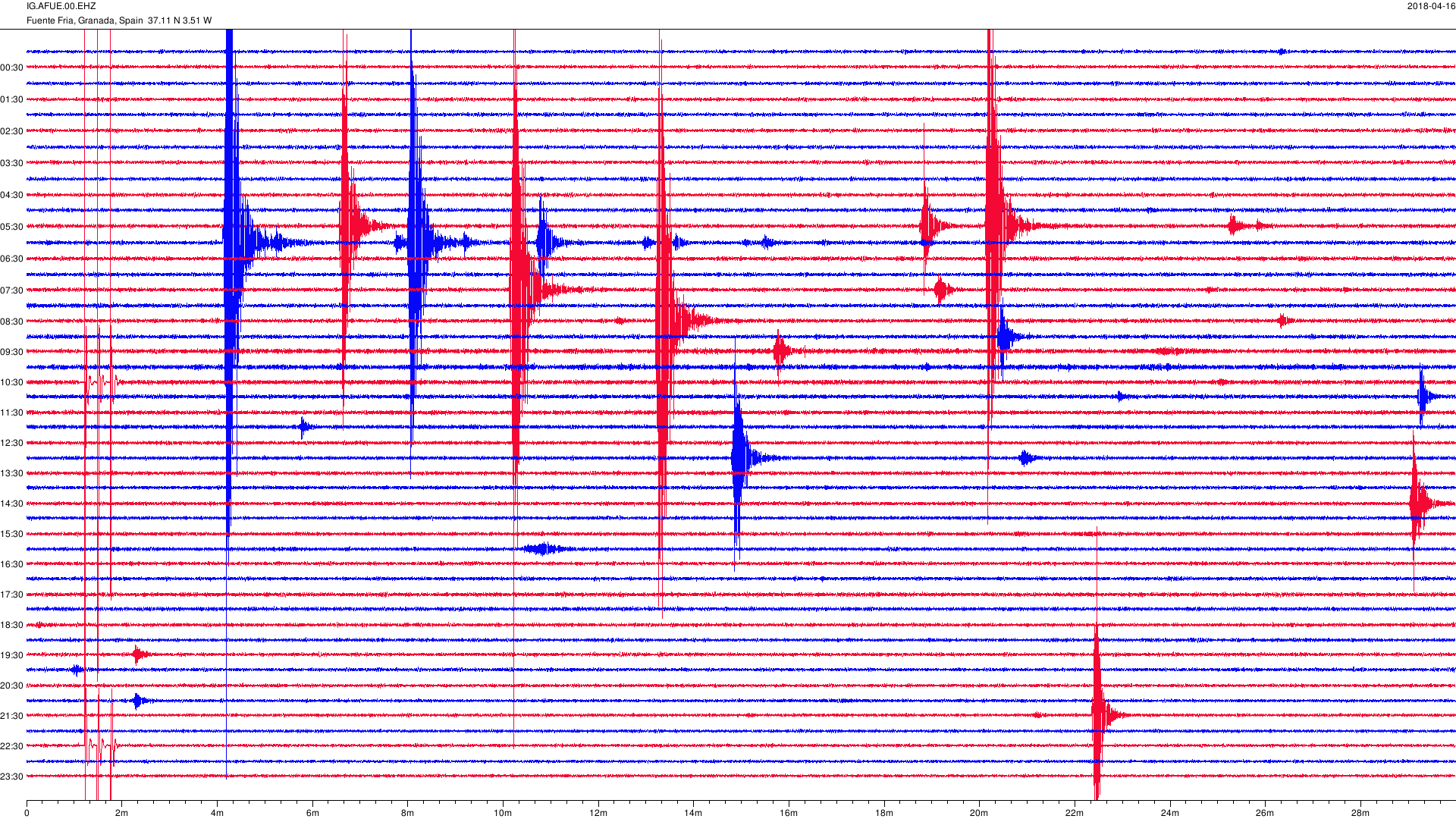The width and height of the screenshot is (1456, 819).
Task: Click the red event burst on 14:30 trace near 29m
Action: [x=1418, y=503]
